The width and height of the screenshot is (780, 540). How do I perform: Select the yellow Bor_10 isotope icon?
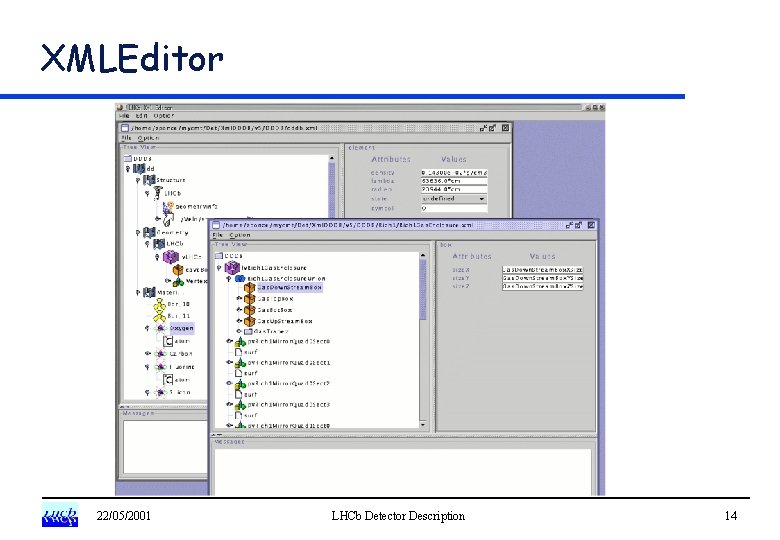point(159,304)
